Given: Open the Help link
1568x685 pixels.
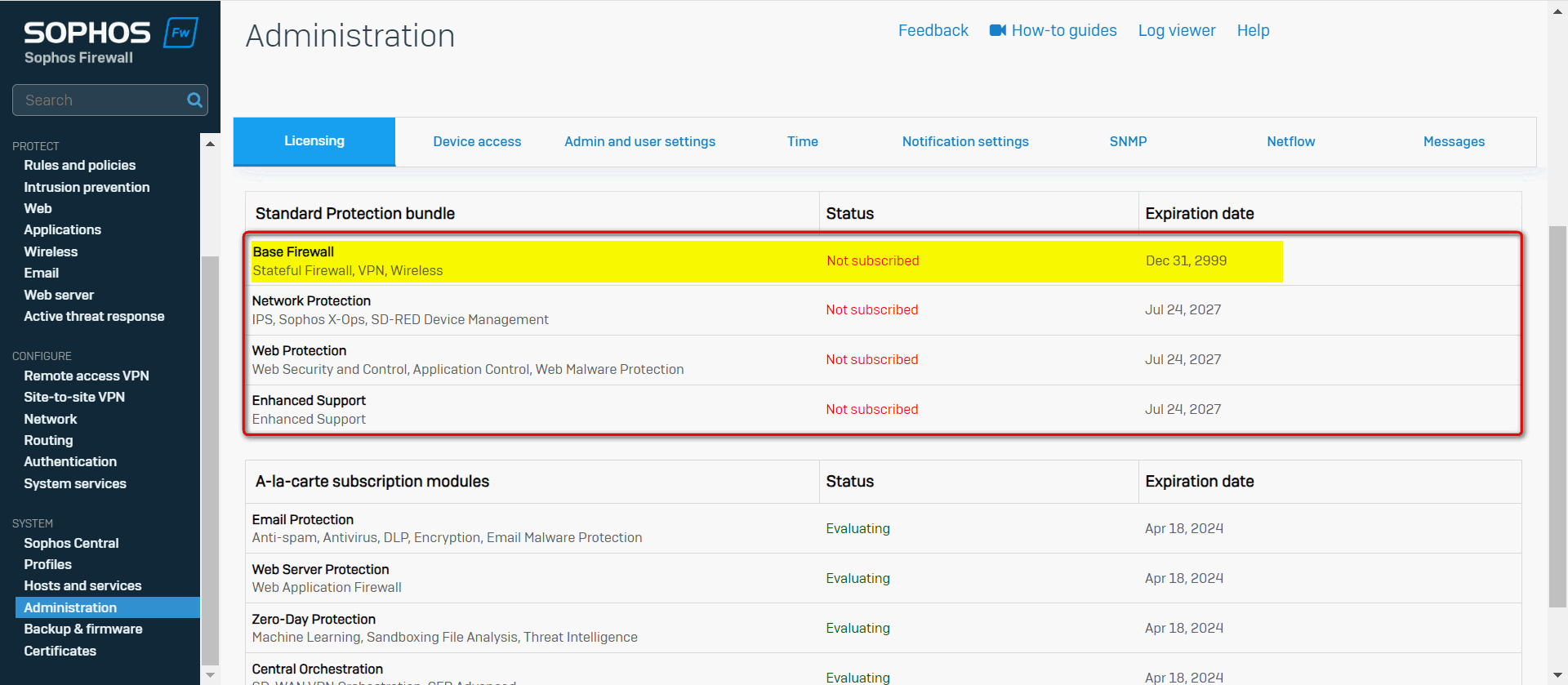Looking at the screenshot, I should (x=1253, y=30).
